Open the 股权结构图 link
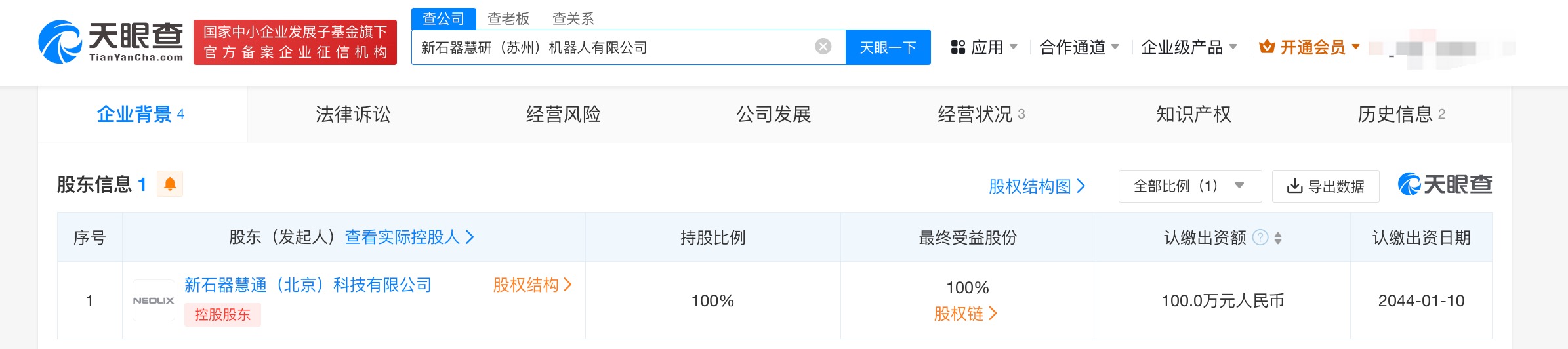This screenshot has width=1568, height=349. 1037,186
